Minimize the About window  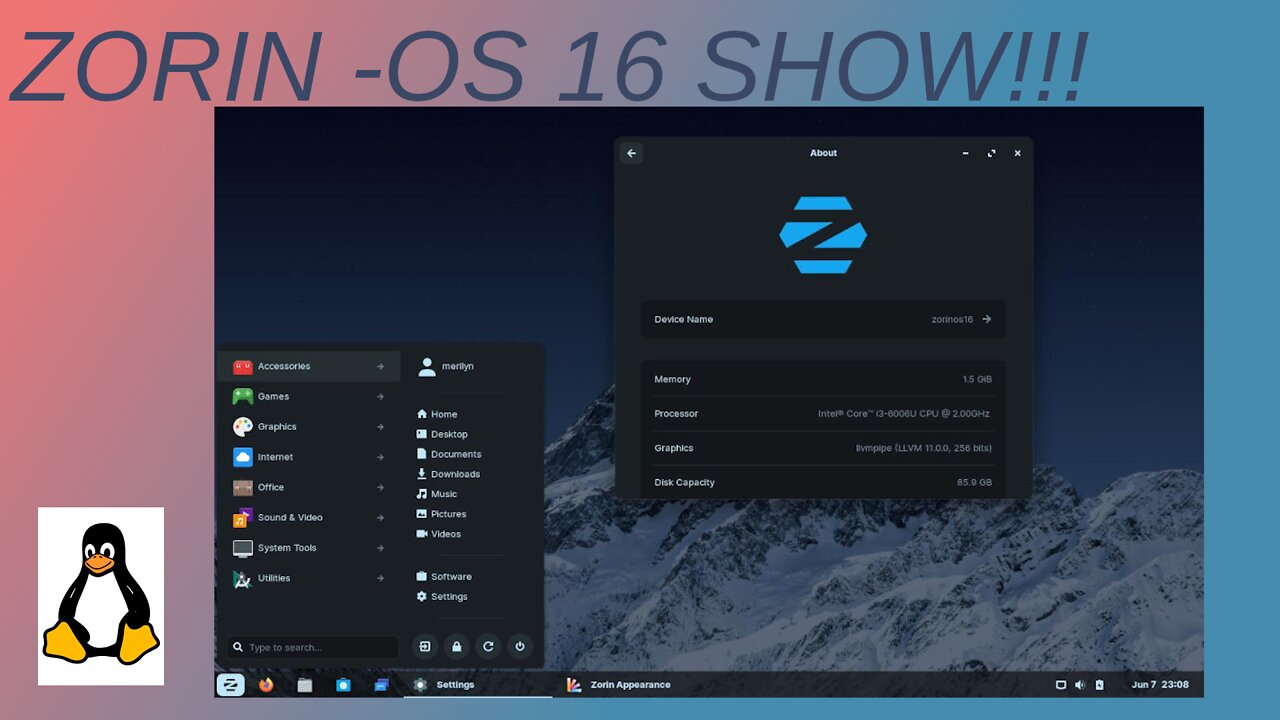click(x=965, y=153)
